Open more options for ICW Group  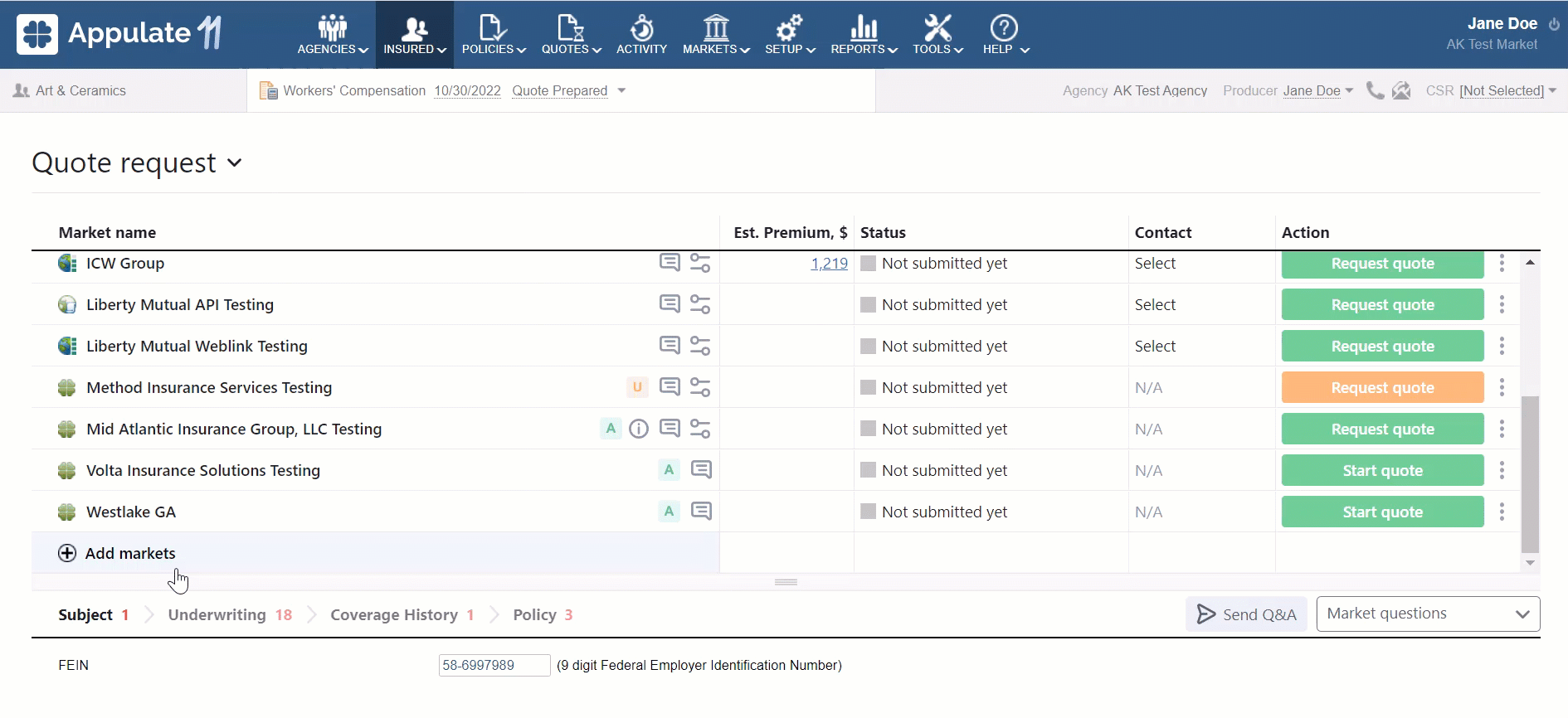coord(1502,263)
